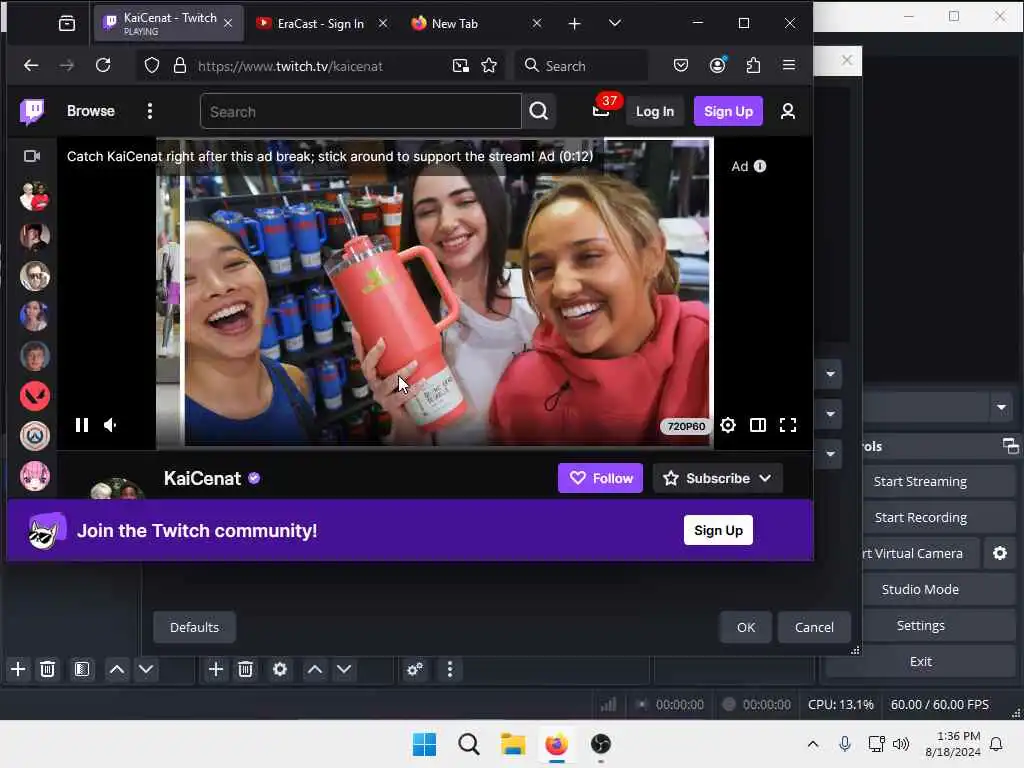Click Start Streaming in OBS
1024x768 pixels.
point(920,481)
